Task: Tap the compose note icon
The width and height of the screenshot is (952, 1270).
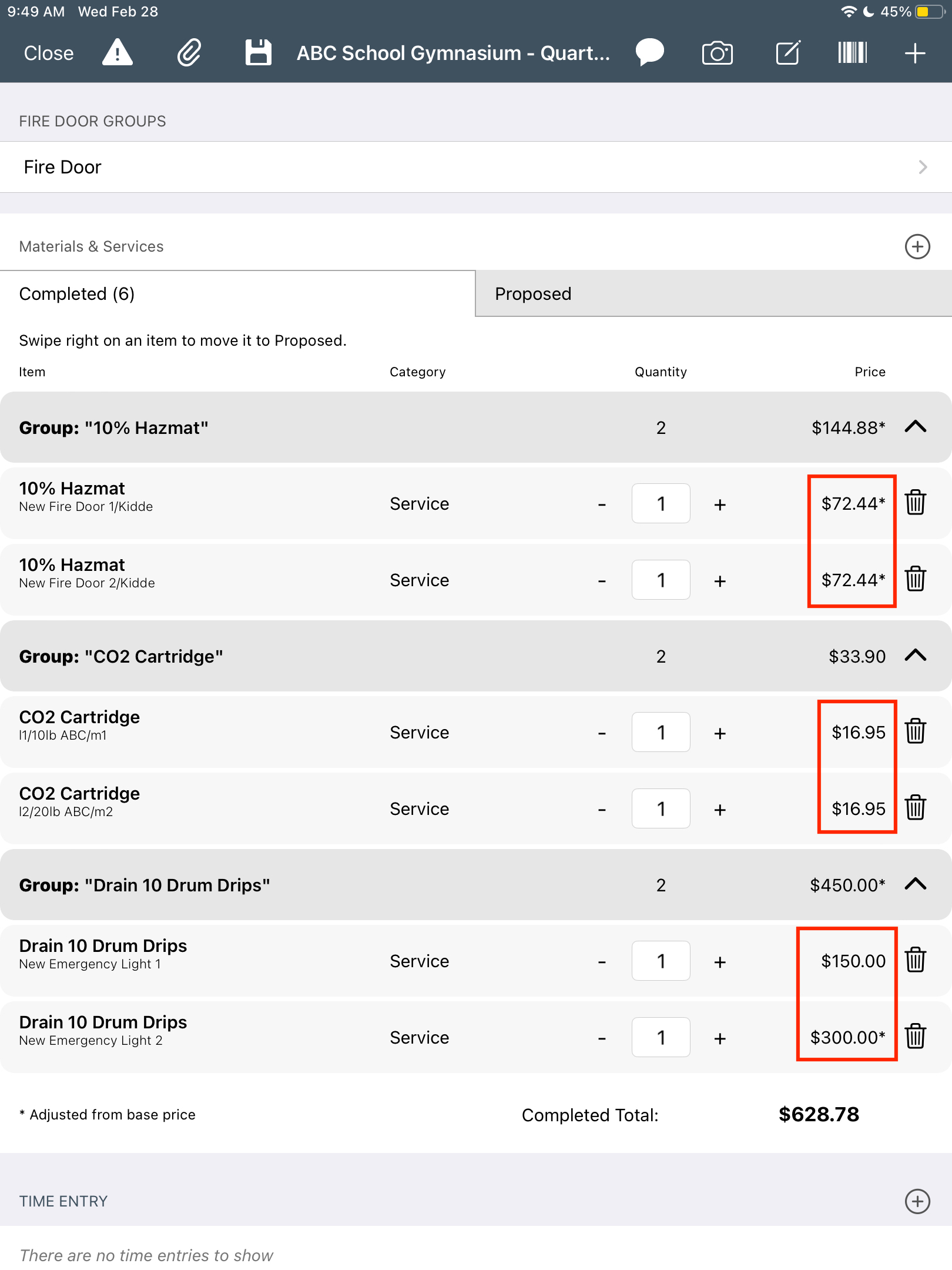Action: point(788,53)
